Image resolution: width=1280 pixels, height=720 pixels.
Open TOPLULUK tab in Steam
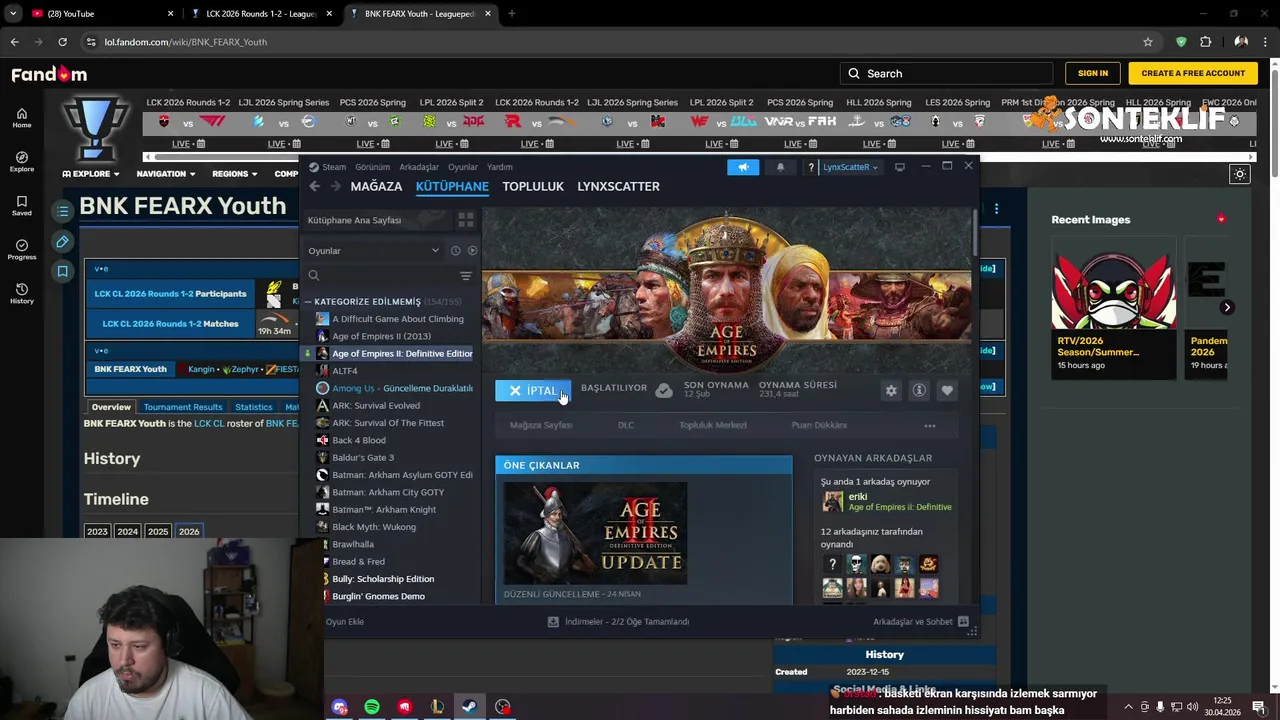[533, 186]
